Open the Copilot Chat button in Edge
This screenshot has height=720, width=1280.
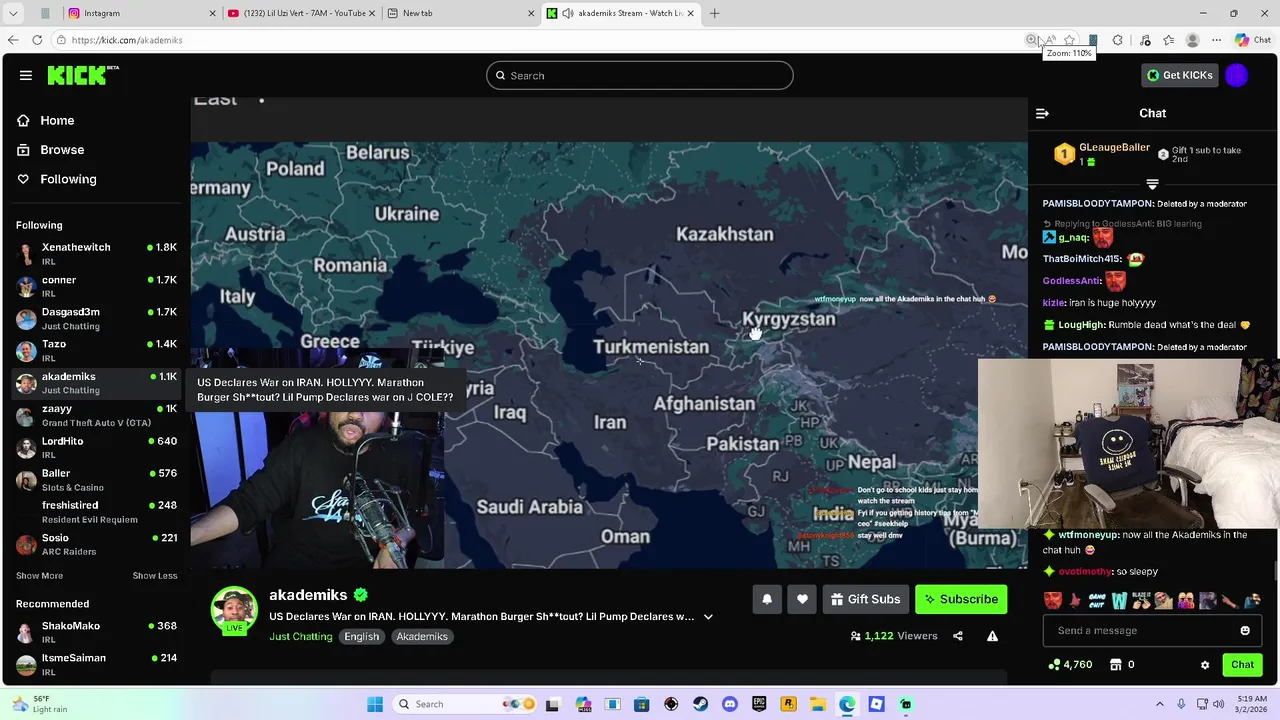(x=1252, y=40)
